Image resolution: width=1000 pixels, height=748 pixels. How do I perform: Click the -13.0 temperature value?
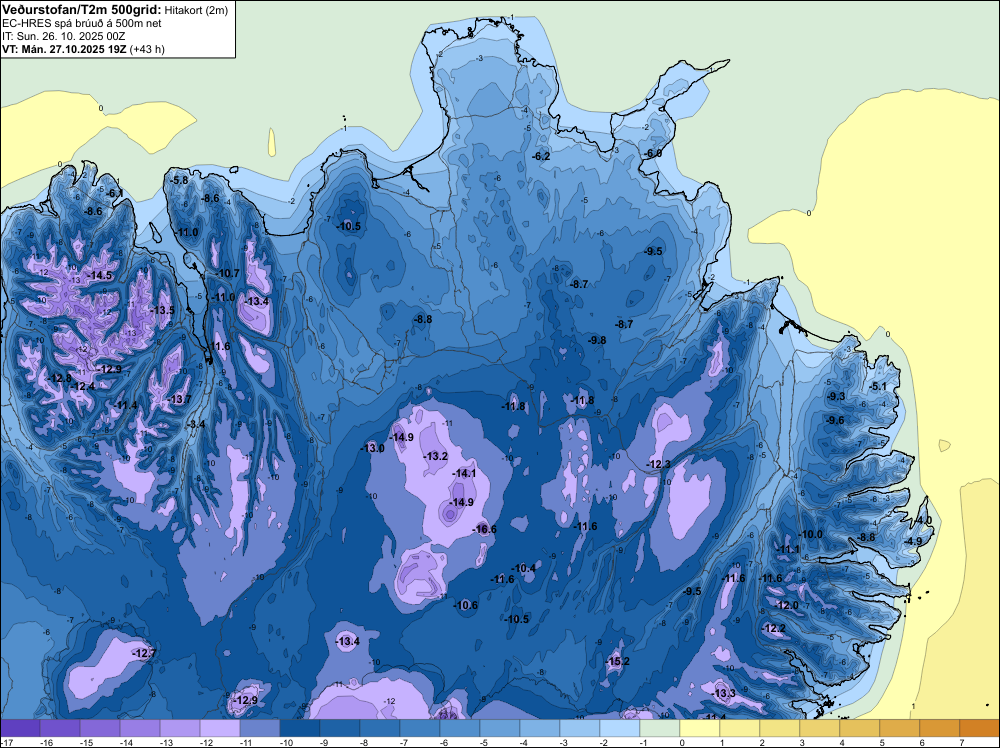(x=373, y=448)
